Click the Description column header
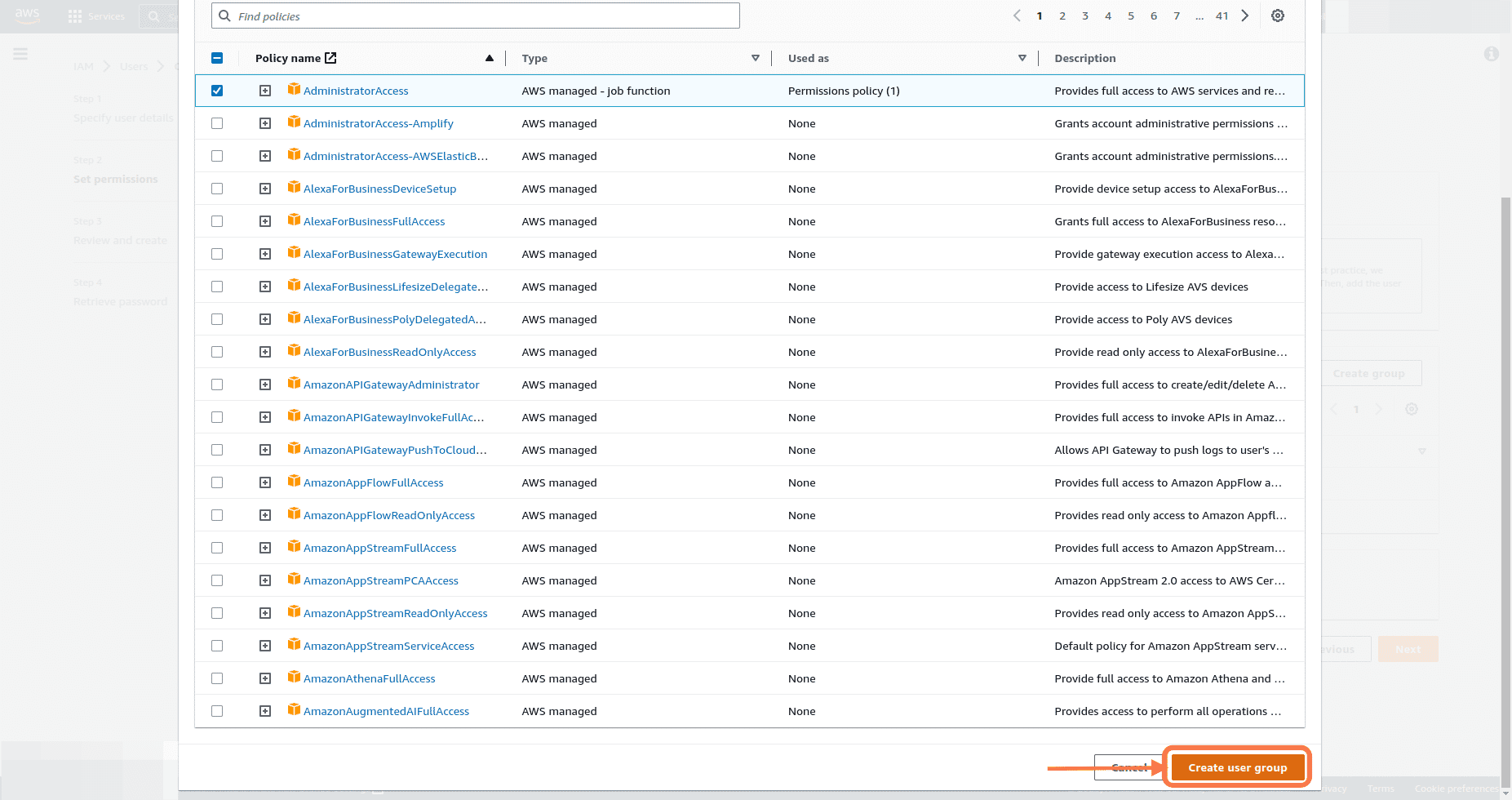The height and width of the screenshot is (800, 1512). 1084,58
